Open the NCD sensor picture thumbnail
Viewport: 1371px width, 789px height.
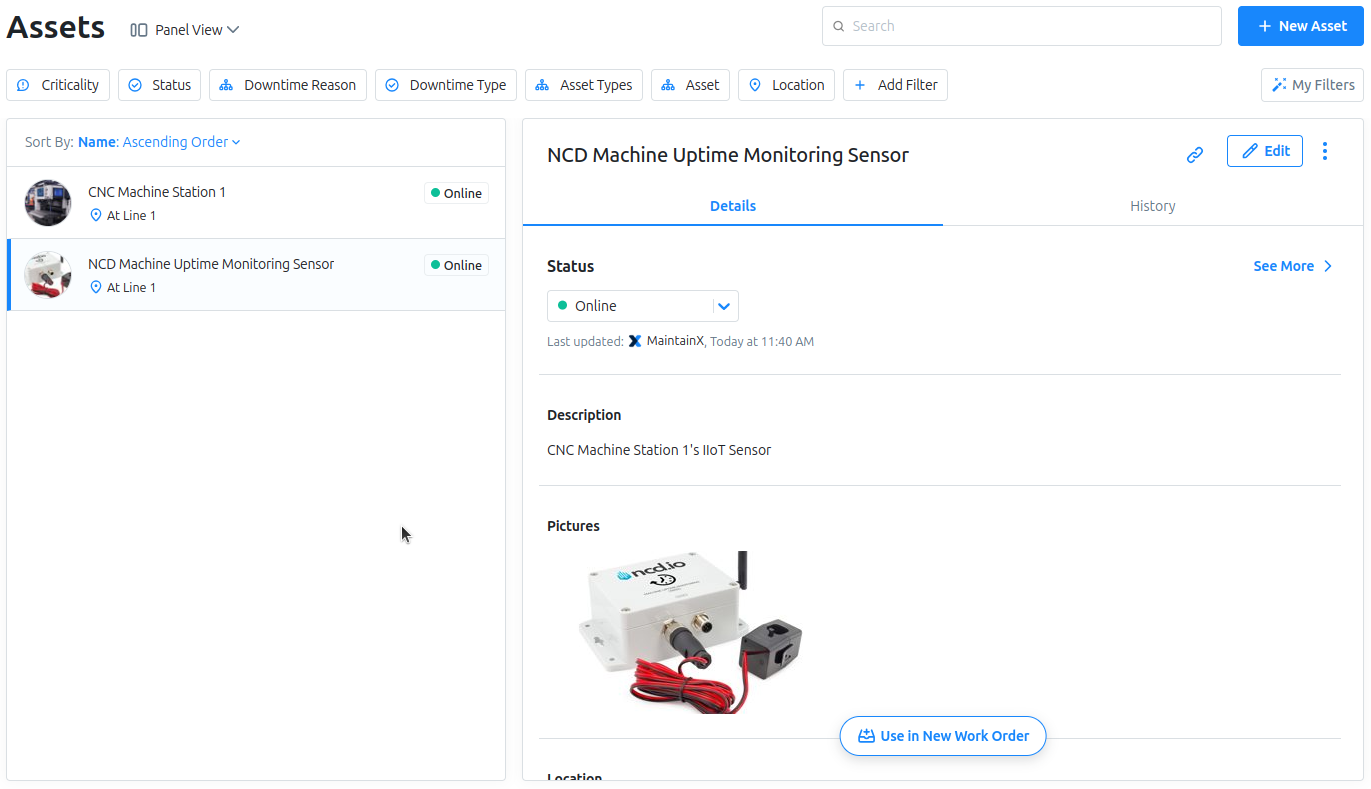click(690, 631)
